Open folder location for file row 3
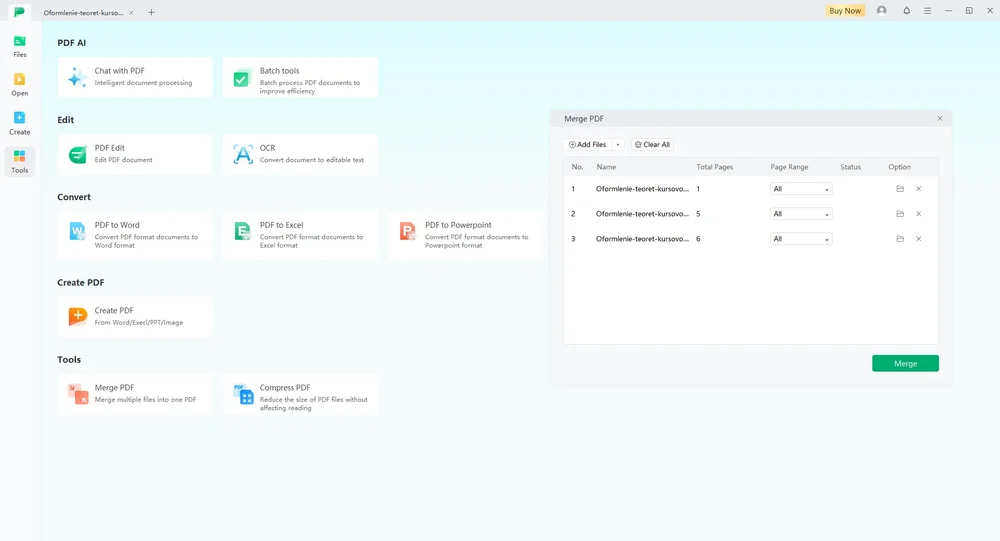Image resolution: width=1000 pixels, height=541 pixels. (900, 239)
